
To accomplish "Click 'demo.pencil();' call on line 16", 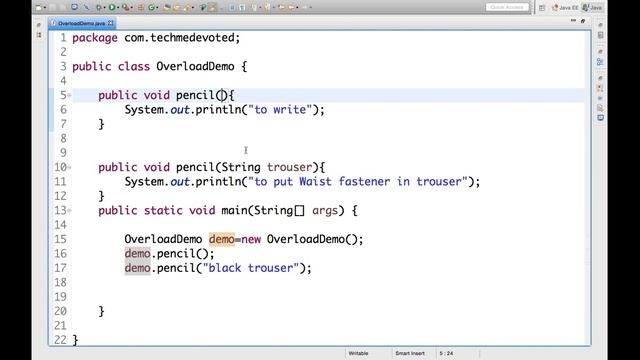I will click(x=169, y=254).
